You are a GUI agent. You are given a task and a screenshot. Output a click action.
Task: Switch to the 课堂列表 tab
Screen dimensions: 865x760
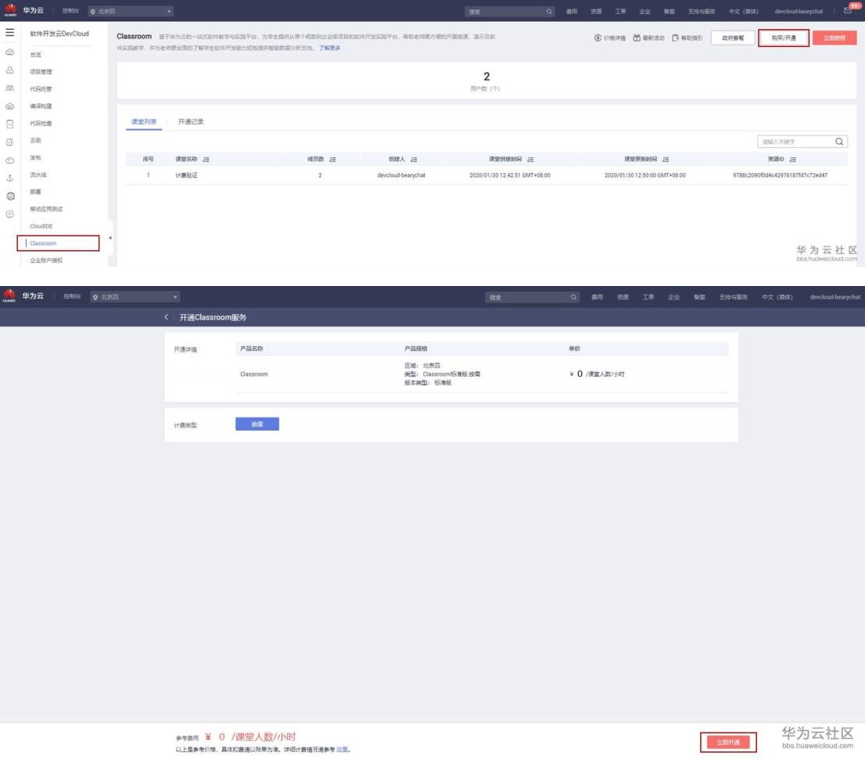point(144,121)
